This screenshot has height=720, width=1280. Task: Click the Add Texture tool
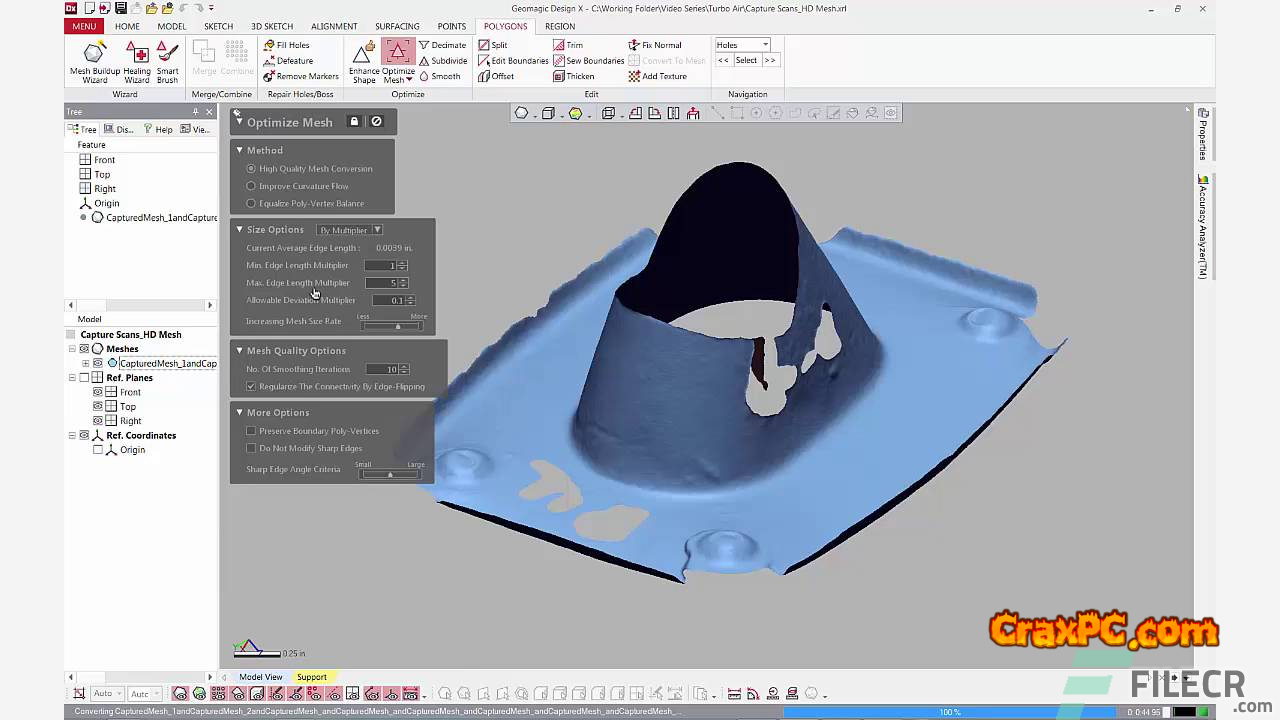(x=657, y=76)
